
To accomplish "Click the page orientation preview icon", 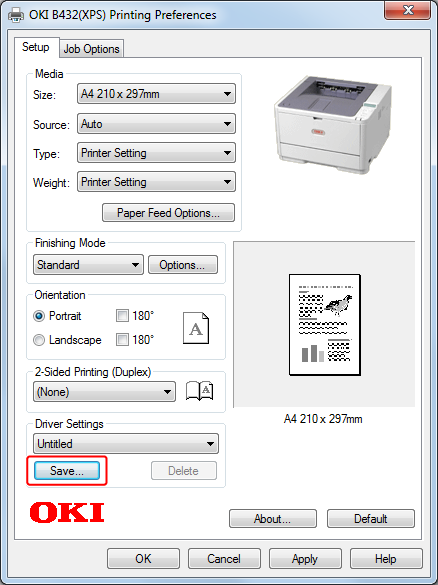I will click(x=196, y=328).
